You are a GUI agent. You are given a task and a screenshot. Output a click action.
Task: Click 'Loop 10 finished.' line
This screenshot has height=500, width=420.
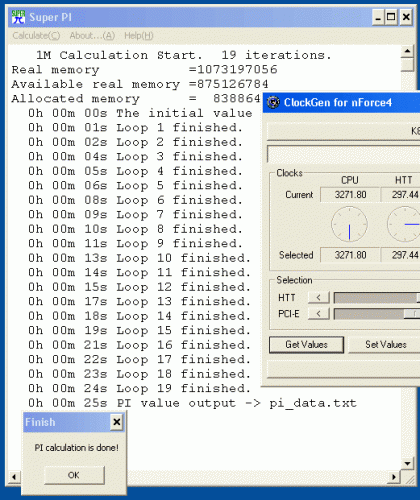pos(139,258)
